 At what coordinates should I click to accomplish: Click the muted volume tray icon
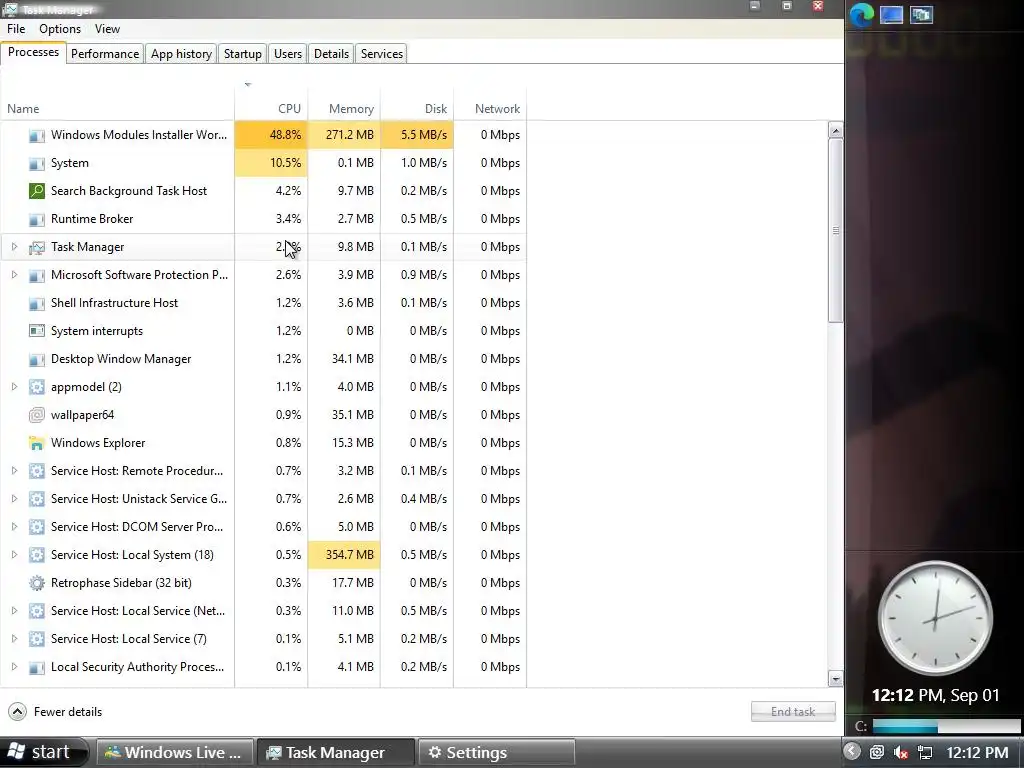[901, 752]
